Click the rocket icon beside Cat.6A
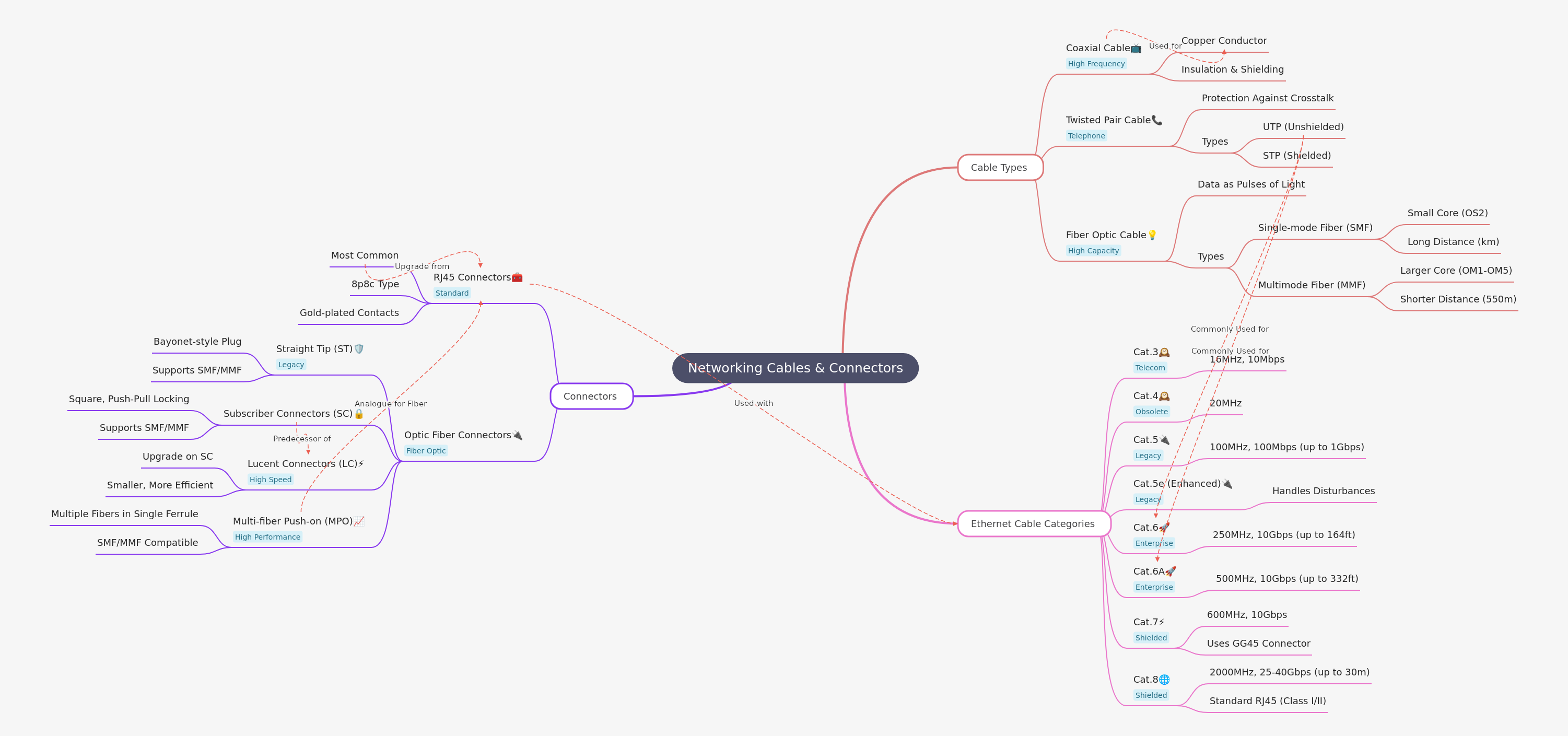This screenshot has height=736, width=1568. click(1170, 571)
